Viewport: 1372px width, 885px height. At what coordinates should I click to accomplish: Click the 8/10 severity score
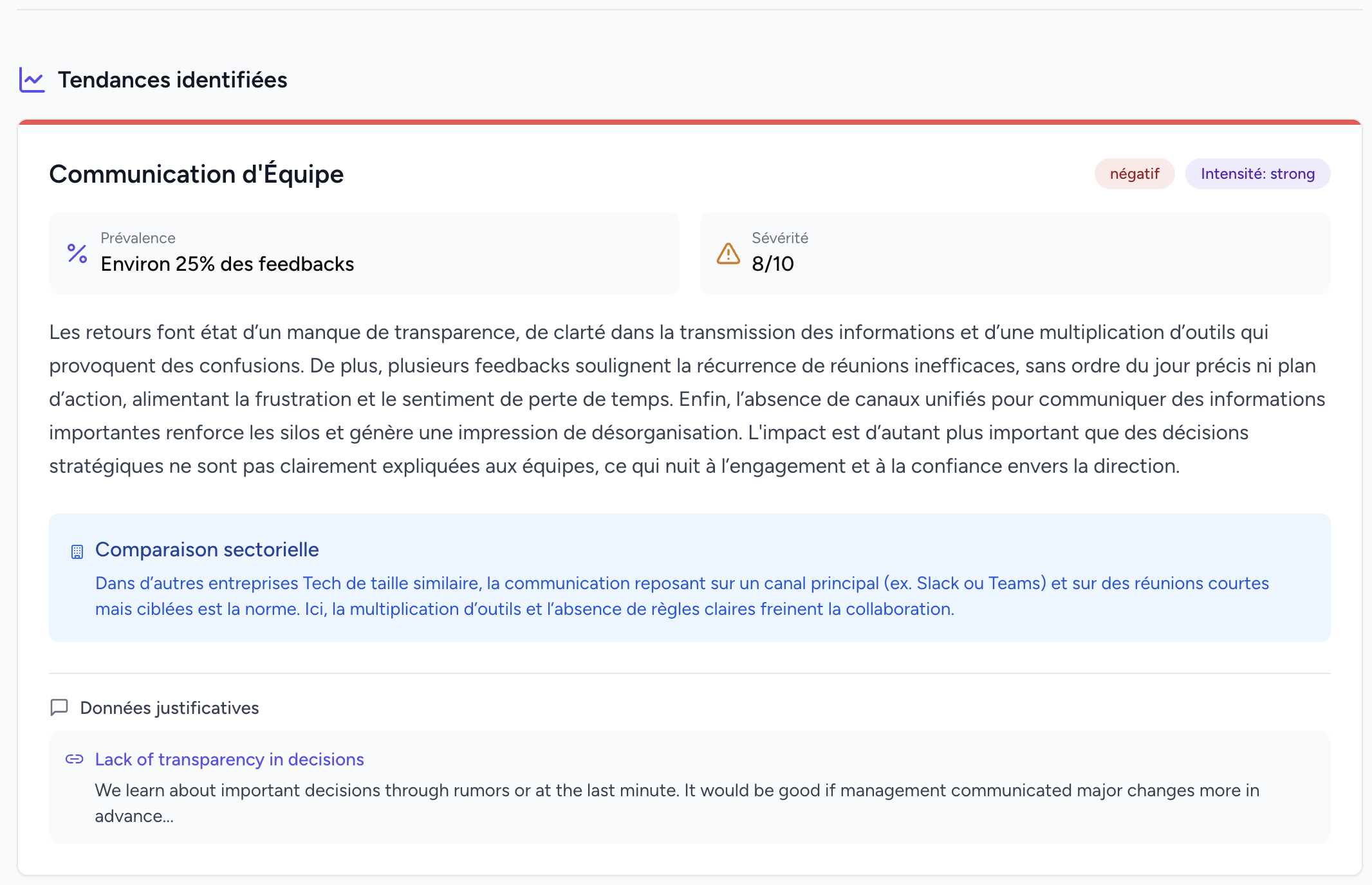pyautogui.click(x=773, y=264)
